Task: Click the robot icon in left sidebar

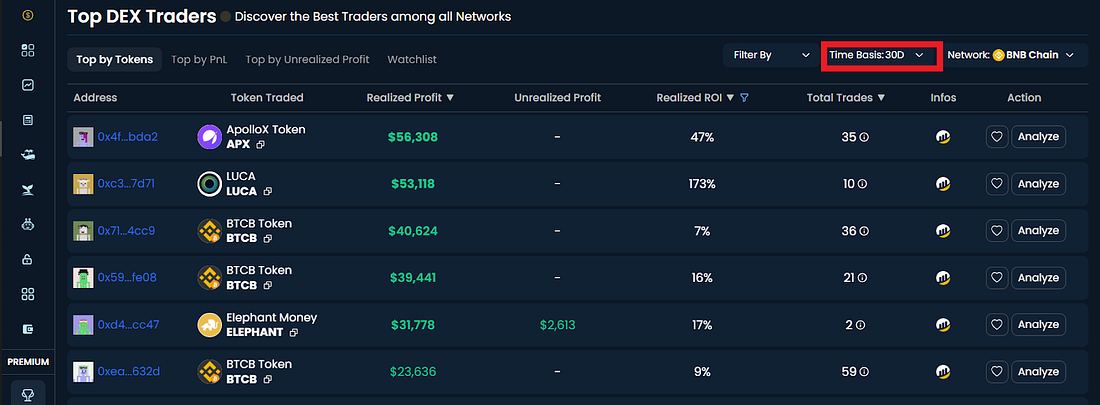Action: pyautogui.click(x=27, y=225)
